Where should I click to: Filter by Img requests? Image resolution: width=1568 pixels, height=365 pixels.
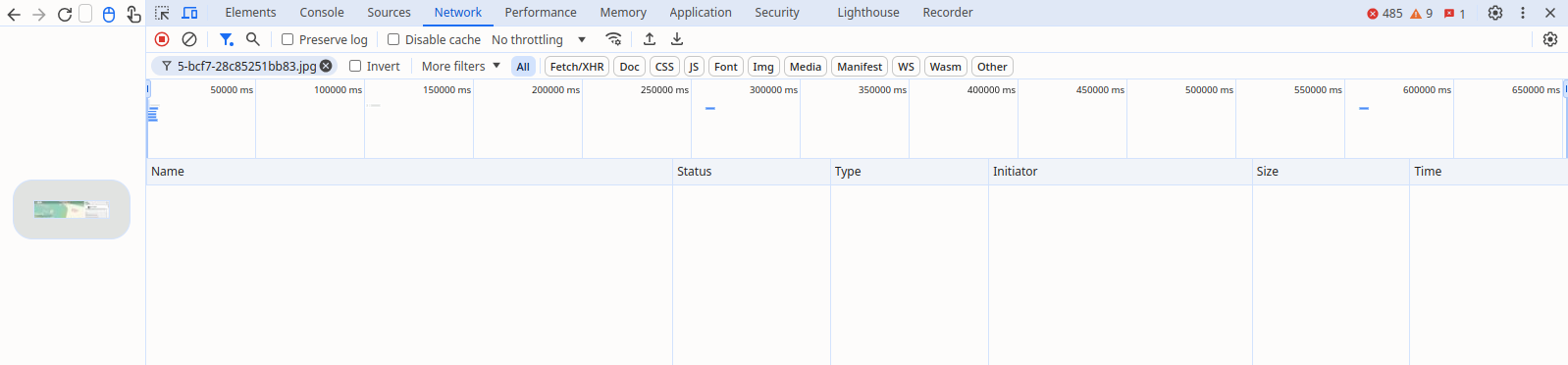tap(763, 67)
